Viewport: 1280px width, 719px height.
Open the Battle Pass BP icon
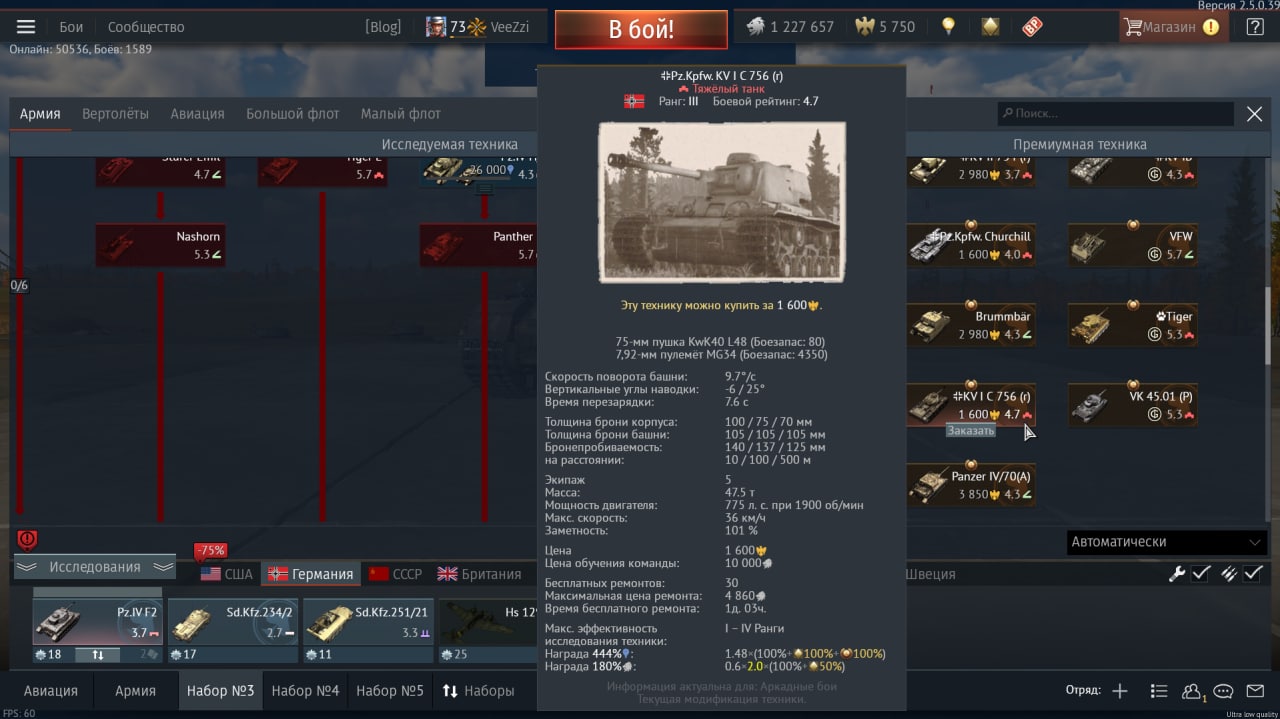tap(1032, 27)
